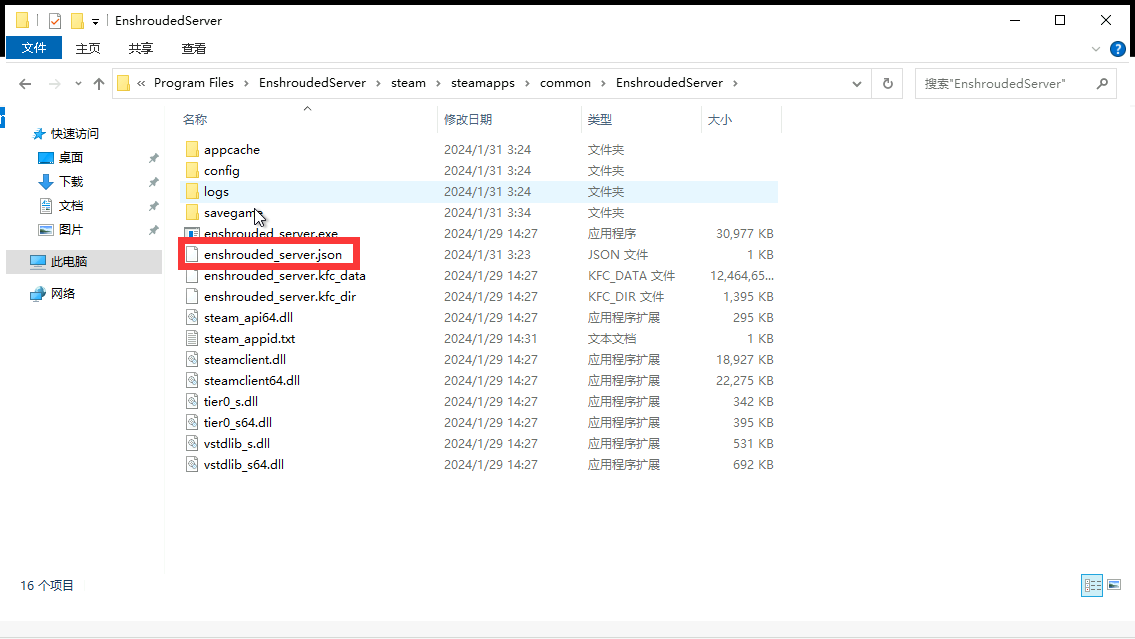
Task: Select the savegame folder icon
Action: click(x=192, y=213)
